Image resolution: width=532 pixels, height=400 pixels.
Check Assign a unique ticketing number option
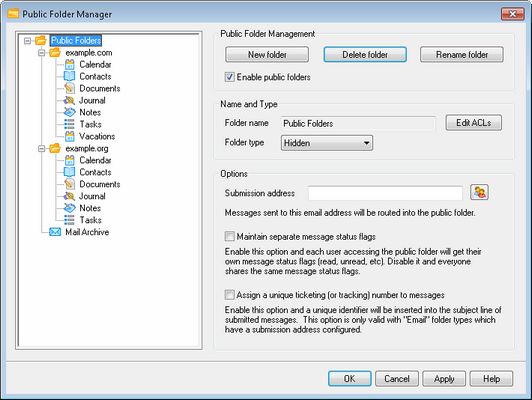coord(230,294)
